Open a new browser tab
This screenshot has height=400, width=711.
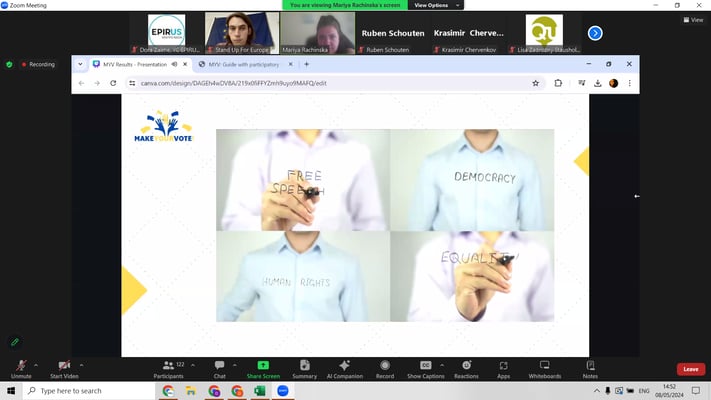(307, 64)
